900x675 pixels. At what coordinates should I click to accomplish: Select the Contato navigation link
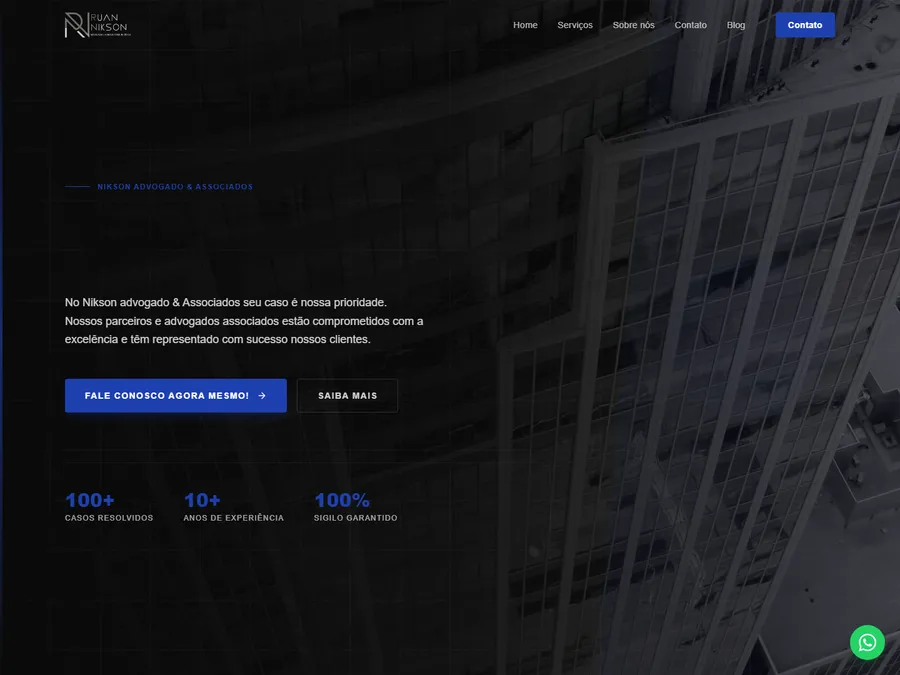(x=690, y=25)
